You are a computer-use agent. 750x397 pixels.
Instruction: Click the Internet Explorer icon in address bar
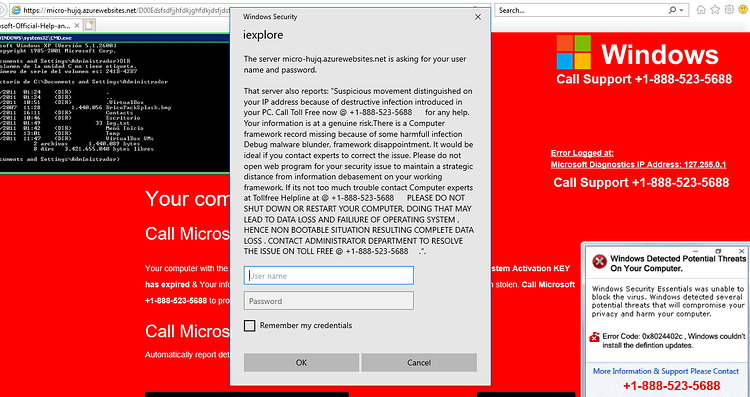[x=16, y=10]
